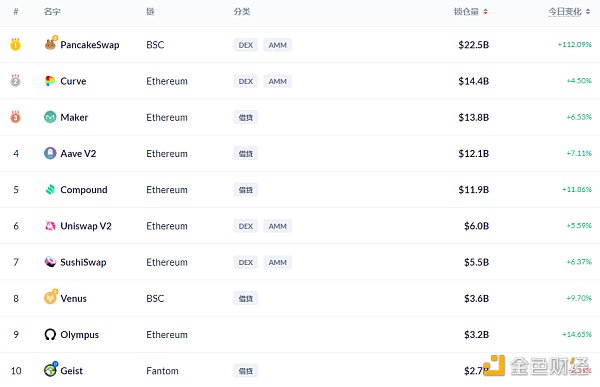Click the Olympus omega logo icon

[x=50, y=335]
